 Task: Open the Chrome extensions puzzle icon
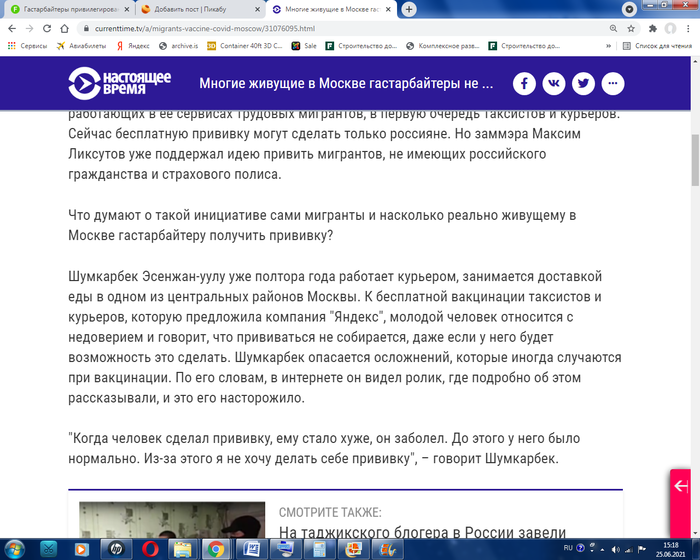pyautogui.click(x=653, y=29)
